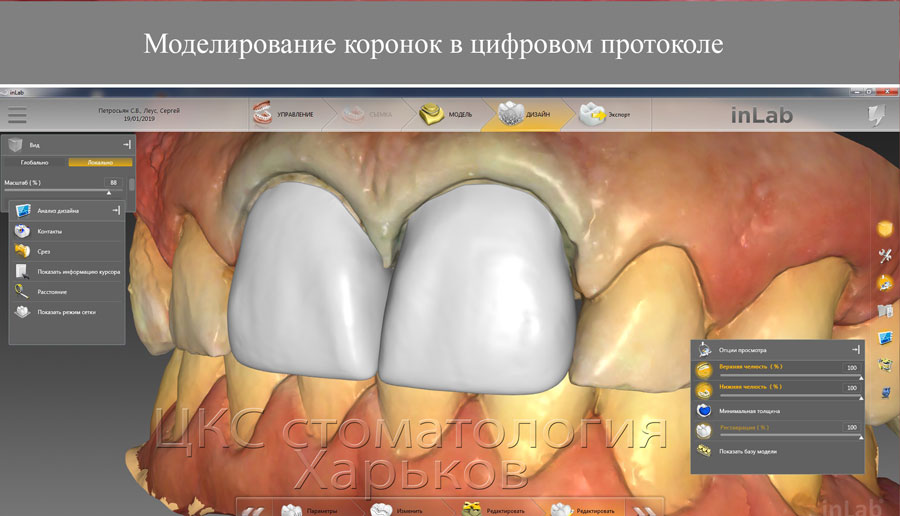The image size is (900, 516).
Task: Select the Локально view option
Action: 100,162
